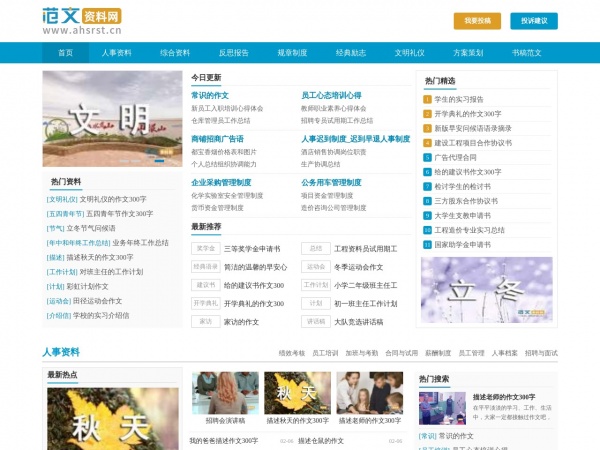Image resolution: width=600 pixels, height=450 pixels.
Task: Click the 文明 banner slideshow image
Action: point(112,121)
